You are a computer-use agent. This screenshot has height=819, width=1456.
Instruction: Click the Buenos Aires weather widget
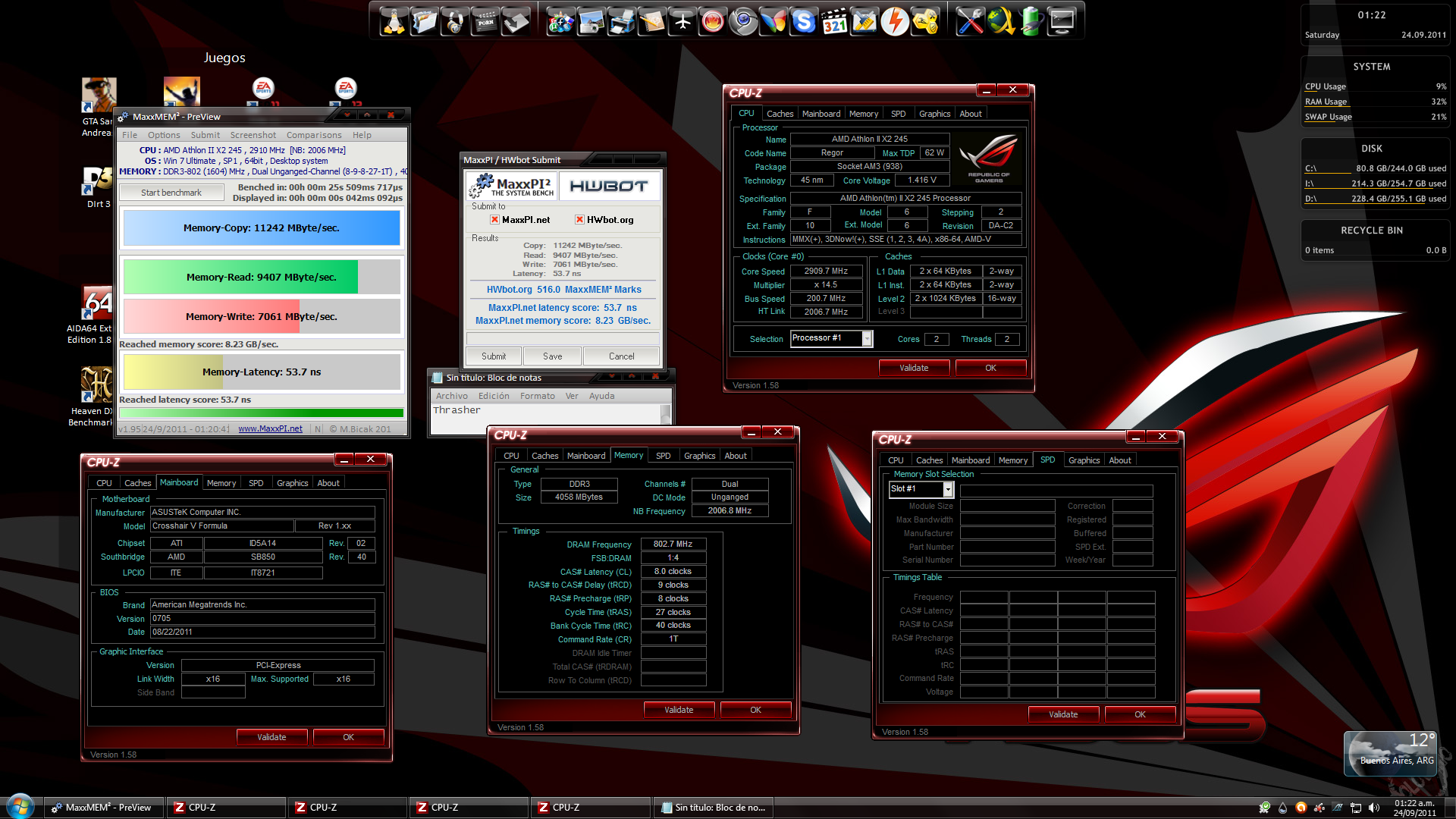click(x=1391, y=753)
